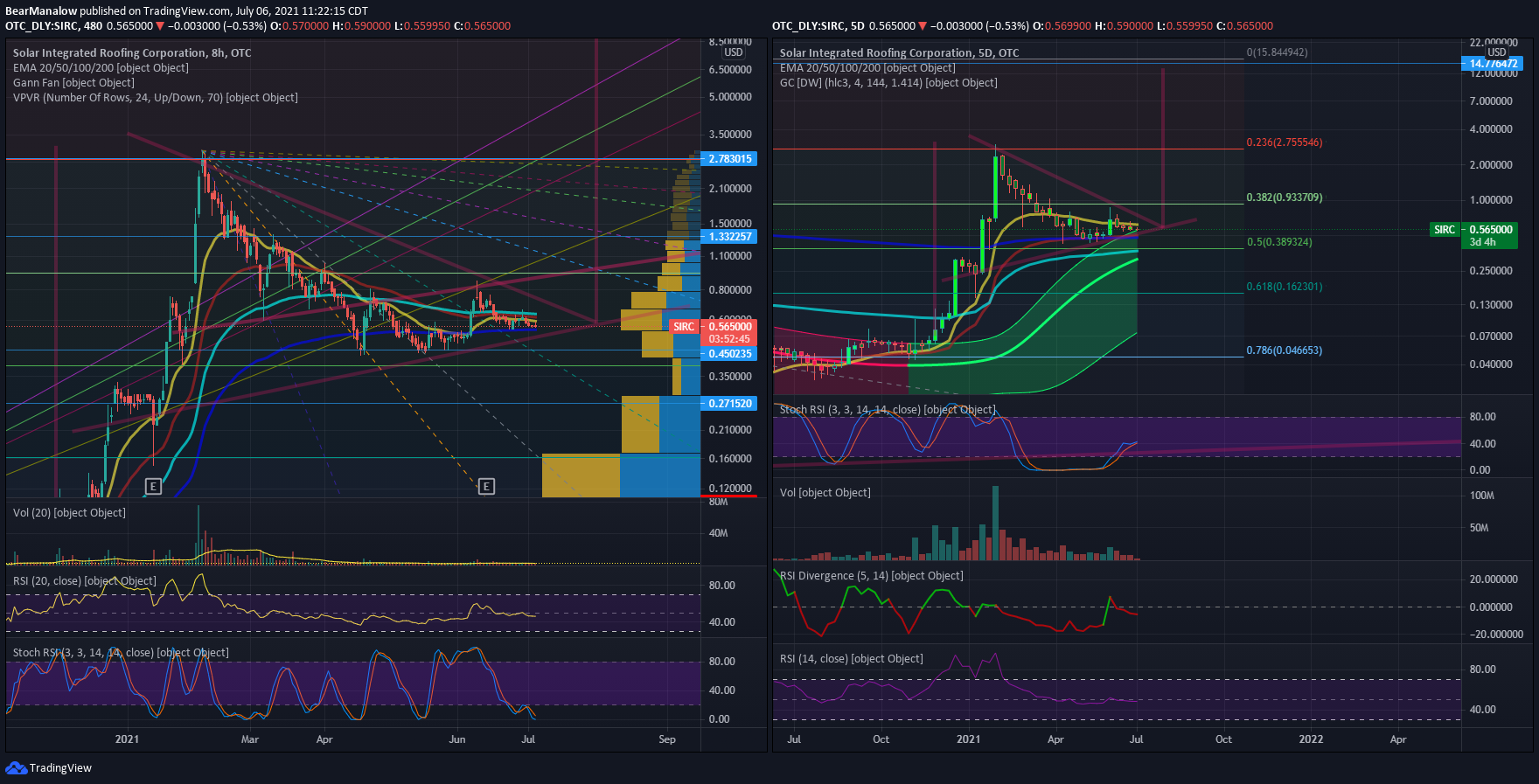Image resolution: width=1539 pixels, height=784 pixels.
Task: Click the 2.783015 price label
Action: [x=730, y=159]
